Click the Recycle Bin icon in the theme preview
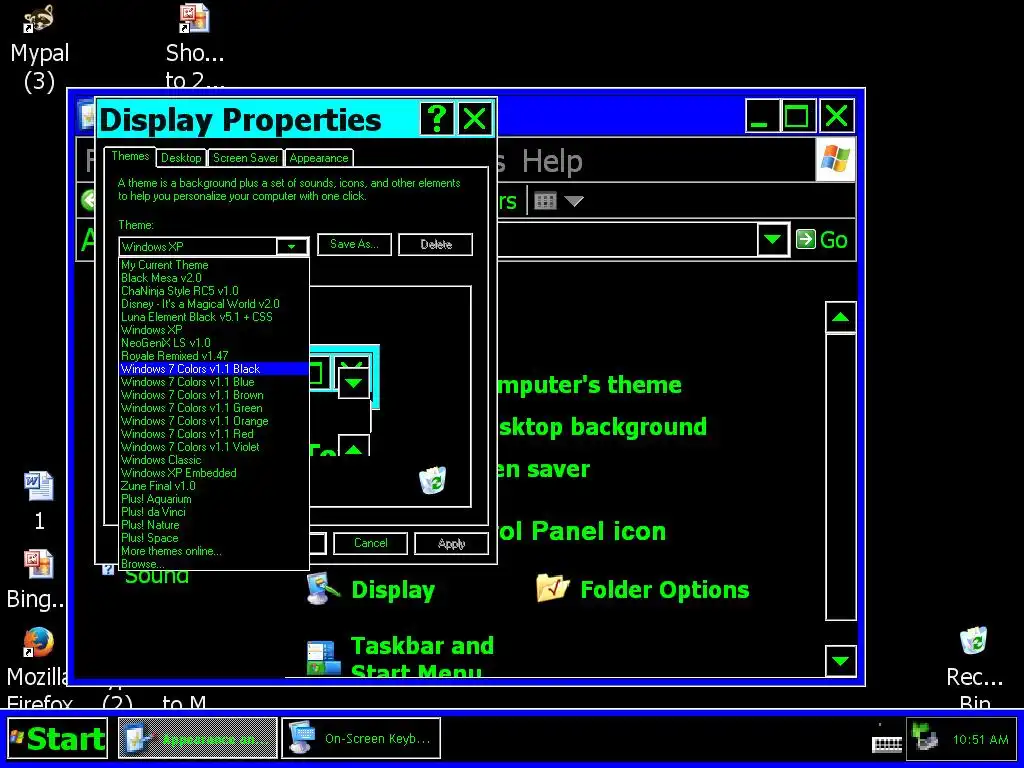This screenshot has width=1024, height=768. [432, 480]
